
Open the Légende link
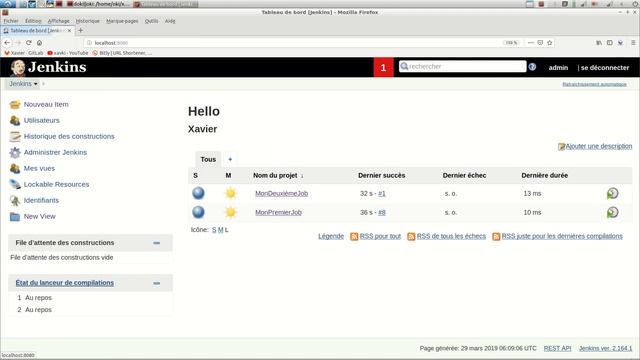(331, 236)
